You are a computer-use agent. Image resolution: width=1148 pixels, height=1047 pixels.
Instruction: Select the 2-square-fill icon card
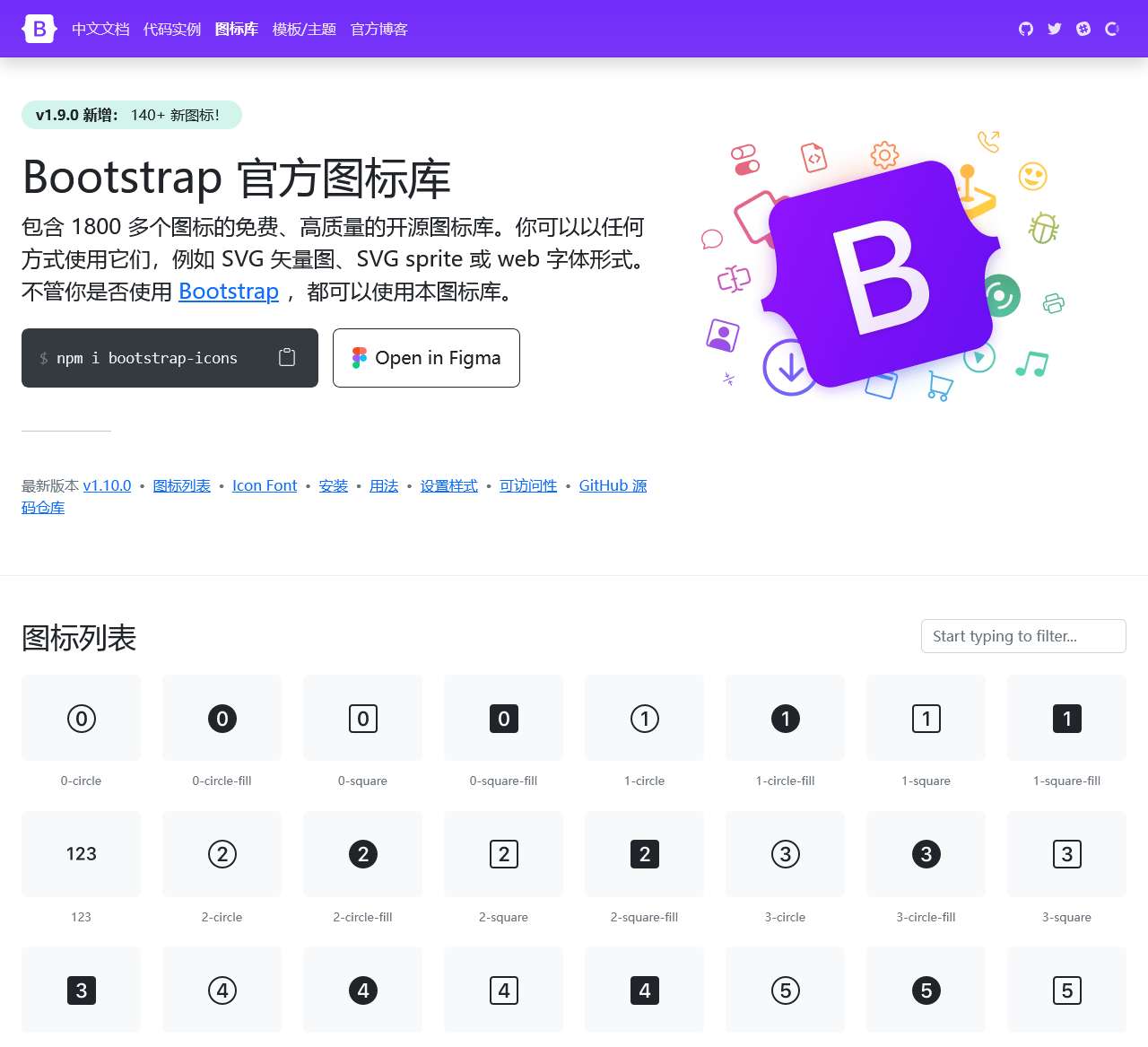645,869
